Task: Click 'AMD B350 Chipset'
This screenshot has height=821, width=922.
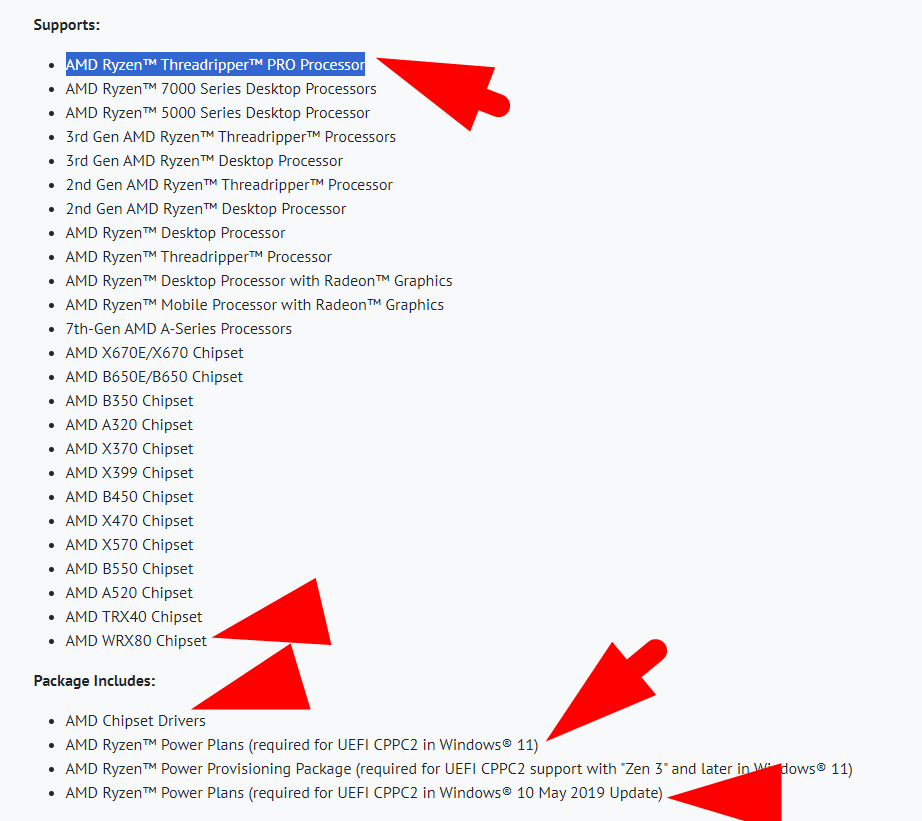Action: [129, 401]
